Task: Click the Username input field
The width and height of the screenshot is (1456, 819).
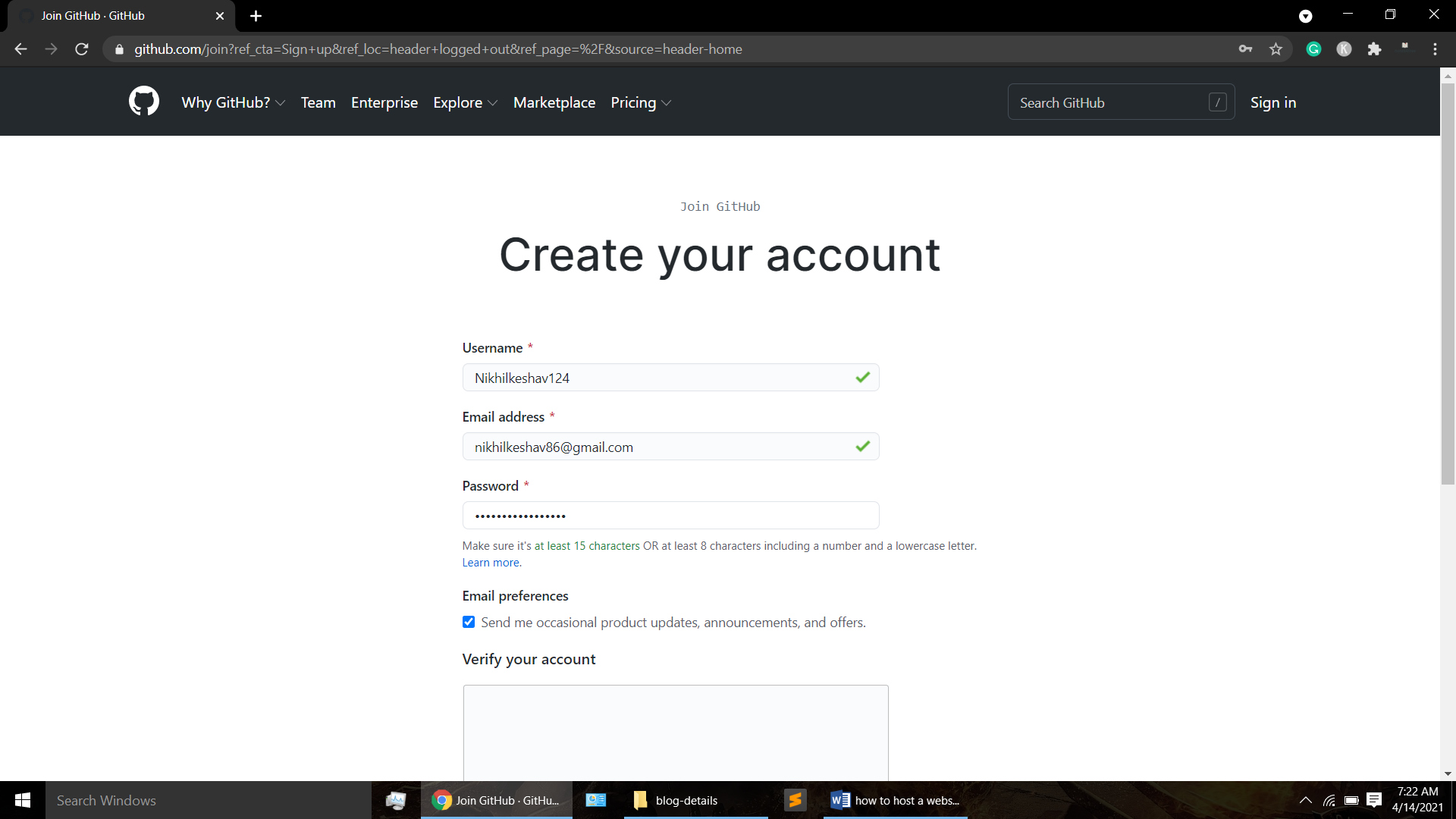Action: 670,378
